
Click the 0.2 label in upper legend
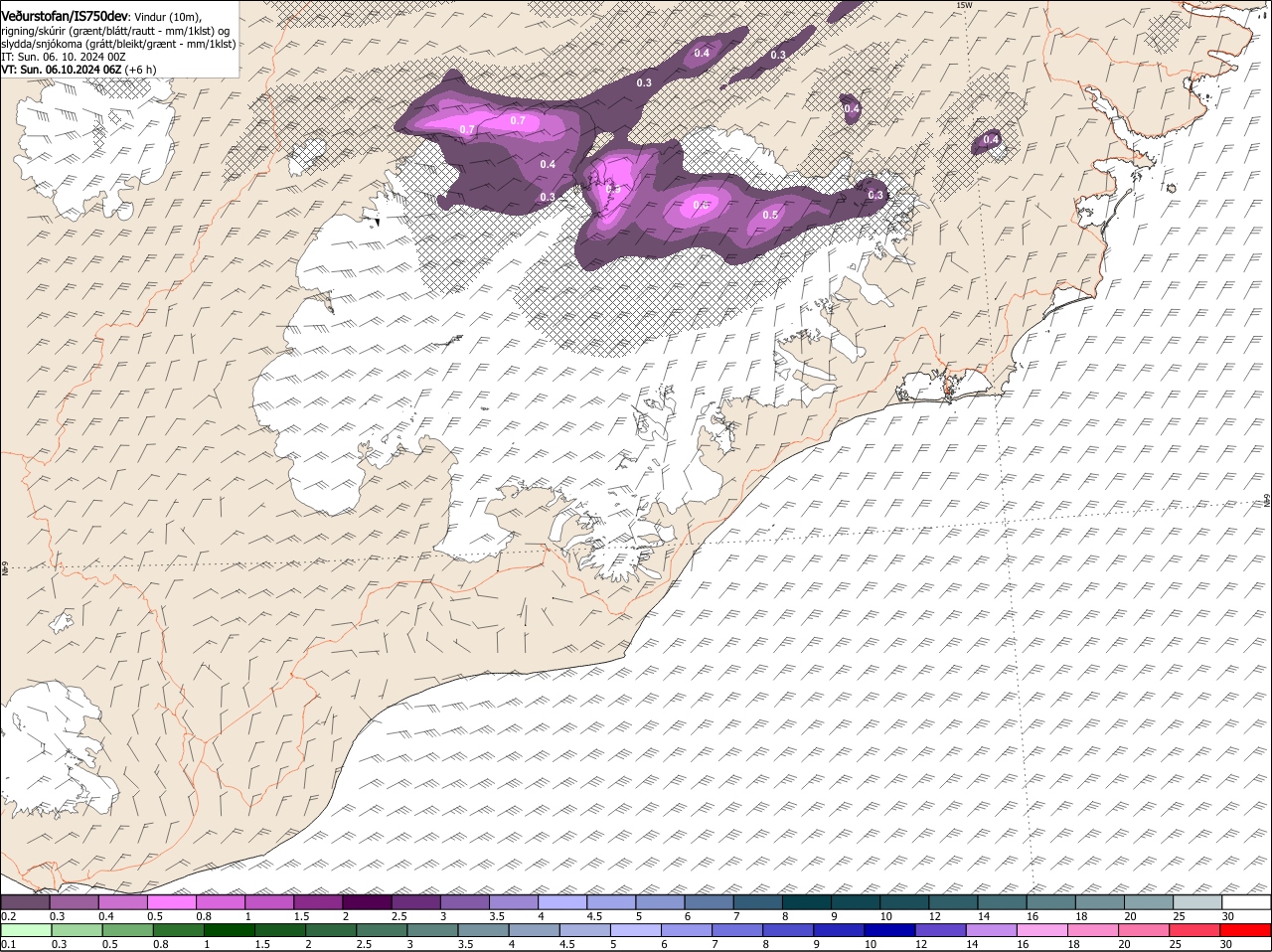tap(8, 916)
